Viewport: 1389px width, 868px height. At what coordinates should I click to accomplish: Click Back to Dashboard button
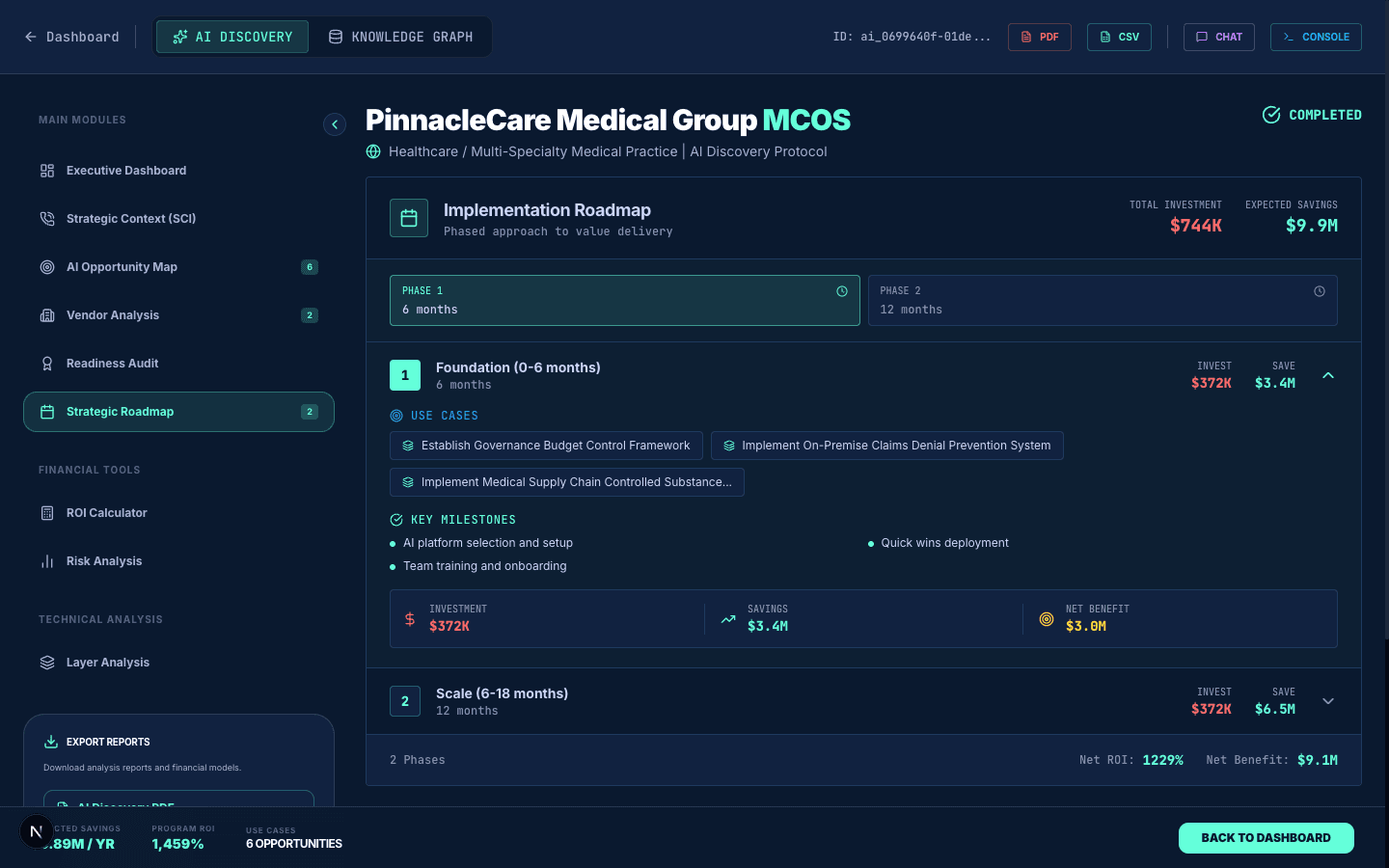click(1266, 838)
